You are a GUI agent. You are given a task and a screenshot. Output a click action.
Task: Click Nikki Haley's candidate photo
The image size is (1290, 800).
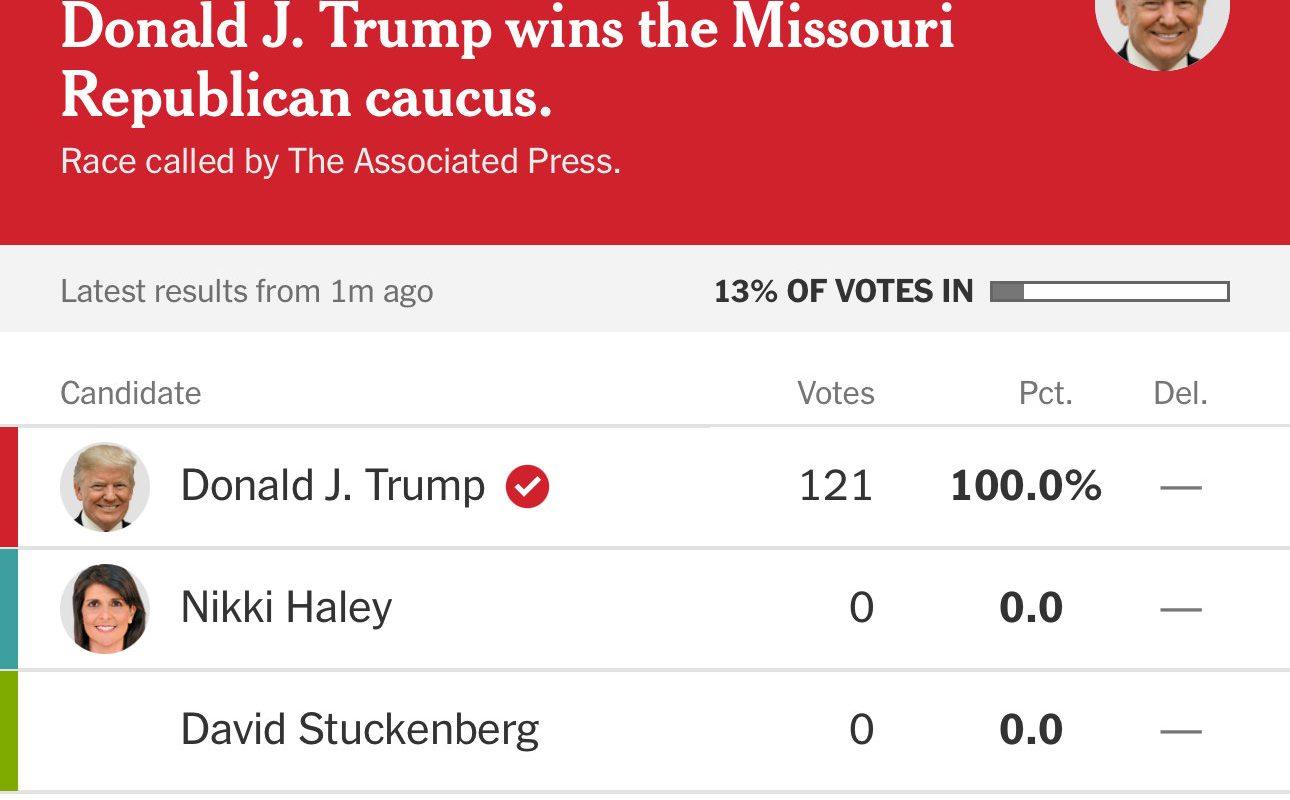pos(105,608)
